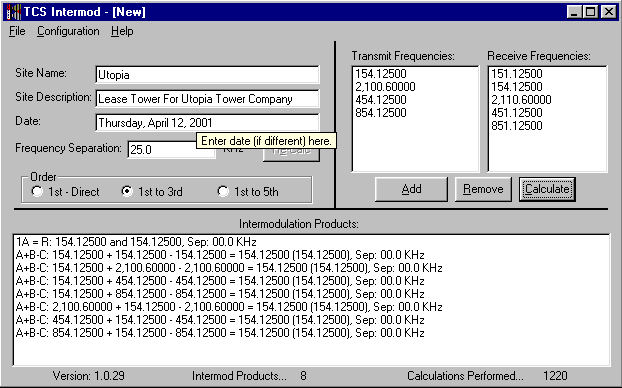
Task: Click the Remove button
Action: pyautogui.click(x=483, y=189)
